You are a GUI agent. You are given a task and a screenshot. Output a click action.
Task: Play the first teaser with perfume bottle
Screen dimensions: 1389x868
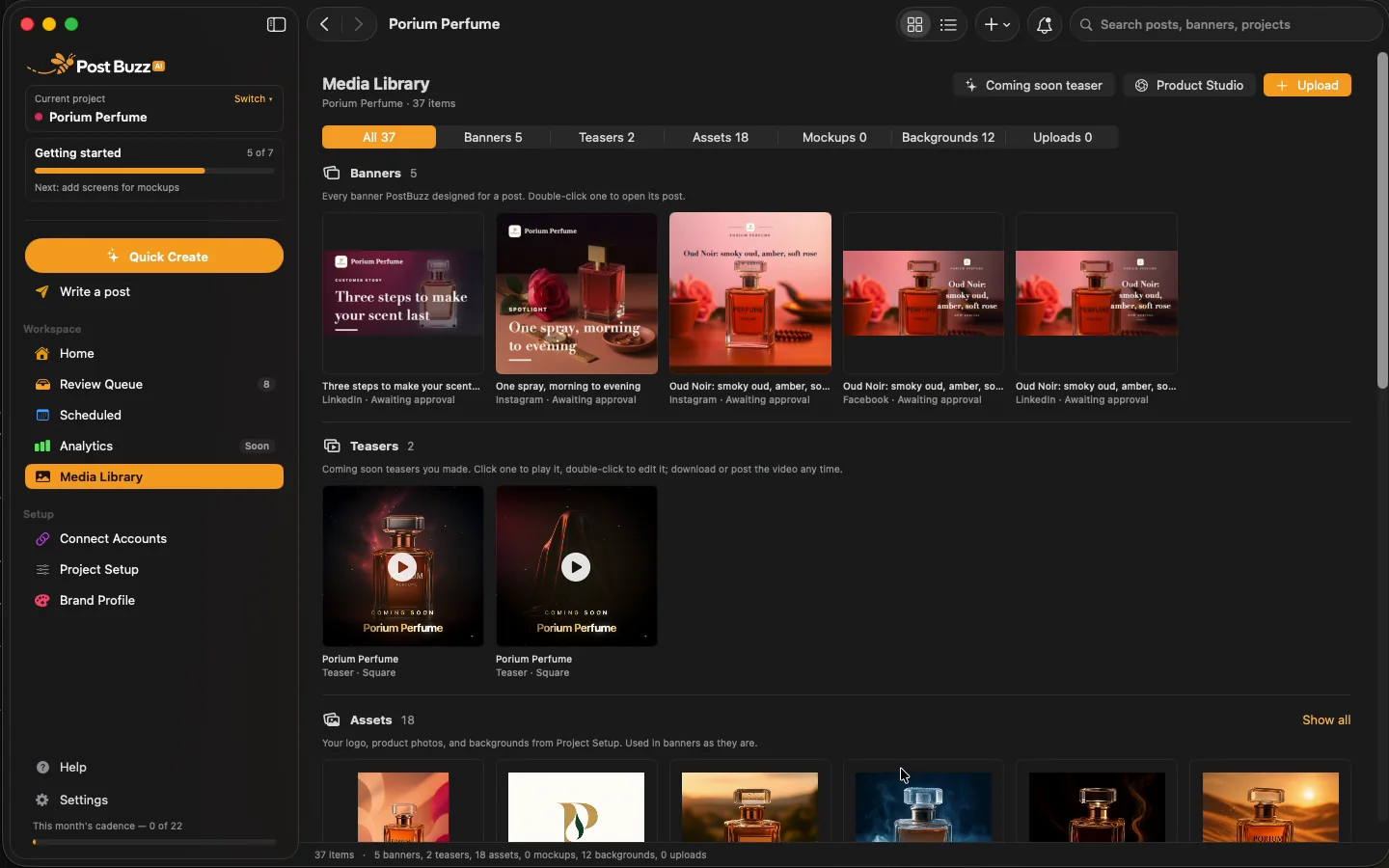point(402,567)
